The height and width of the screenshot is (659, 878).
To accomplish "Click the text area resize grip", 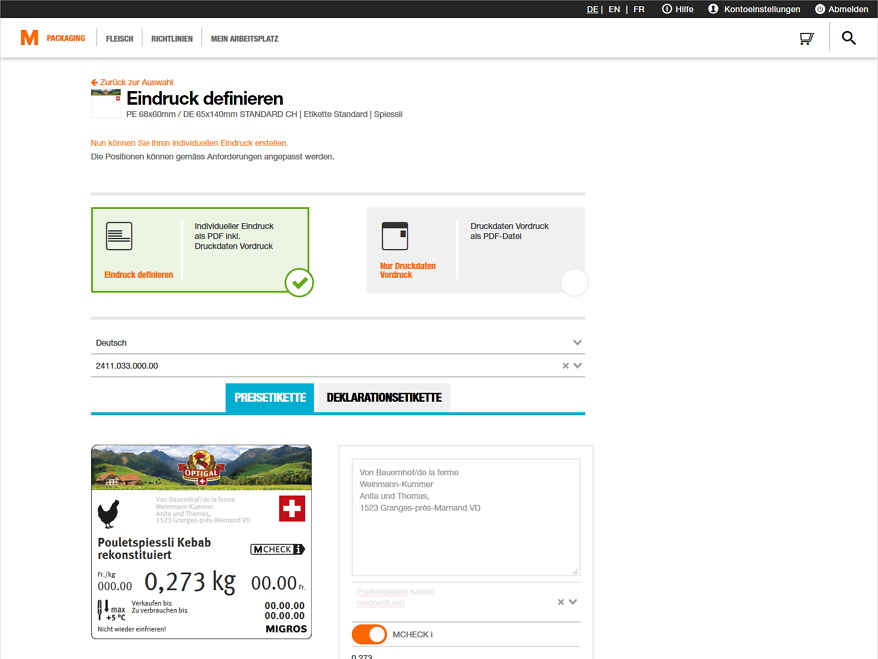I will point(575,571).
